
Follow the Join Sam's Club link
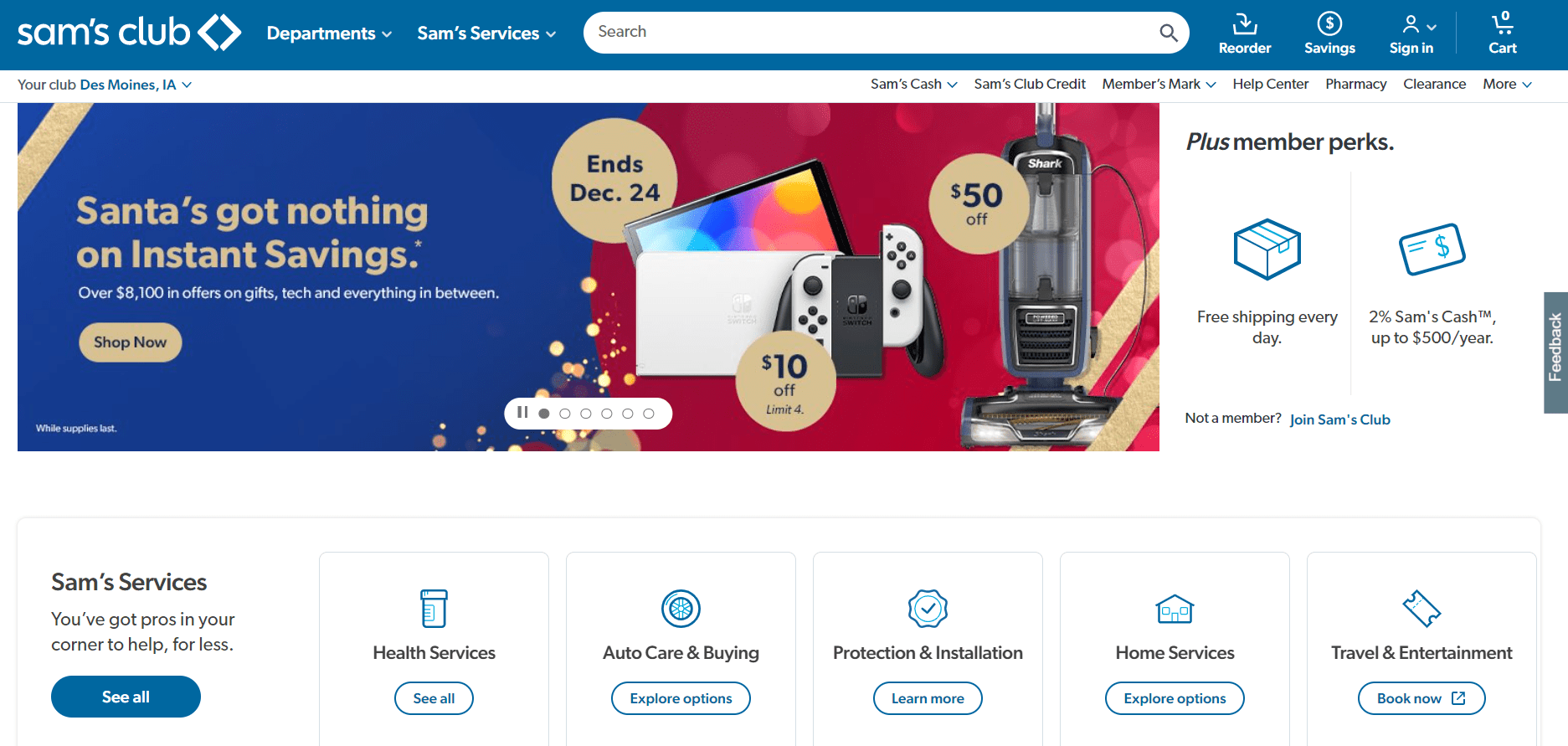click(1339, 419)
